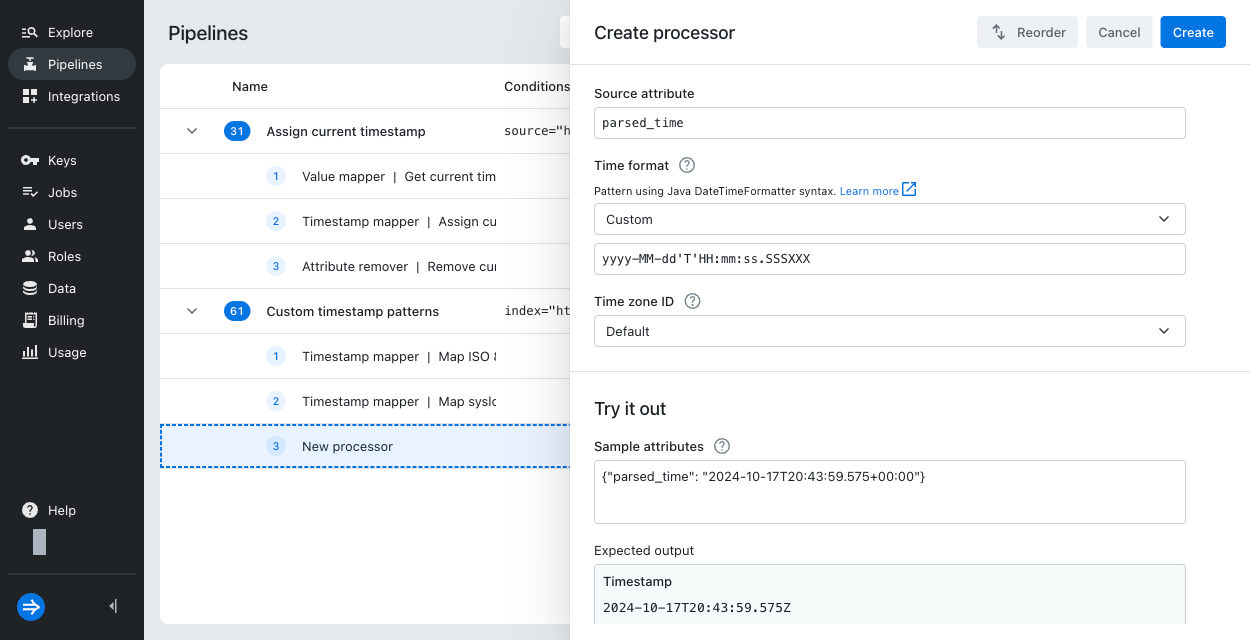Click the Sample attributes help icon
The image size is (1250, 640).
click(x=721, y=446)
